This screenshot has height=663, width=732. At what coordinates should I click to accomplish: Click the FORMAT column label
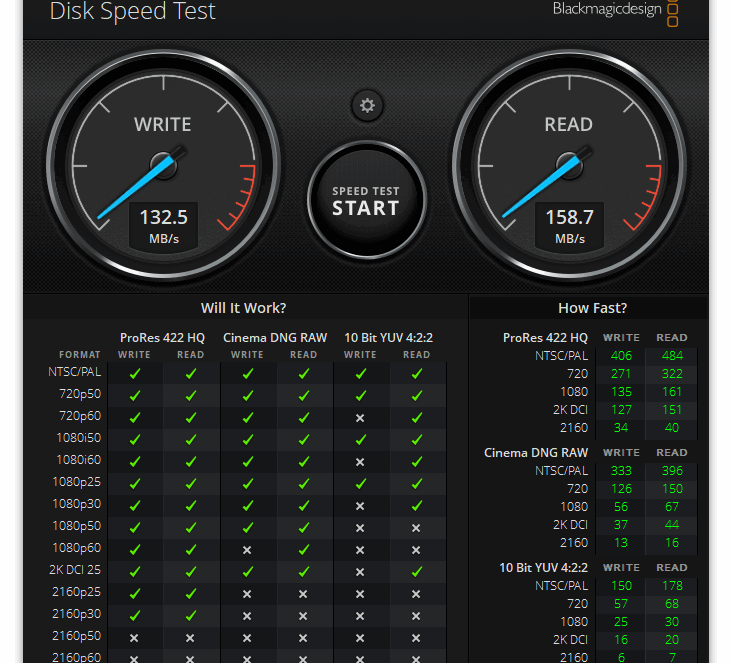[80, 355]
